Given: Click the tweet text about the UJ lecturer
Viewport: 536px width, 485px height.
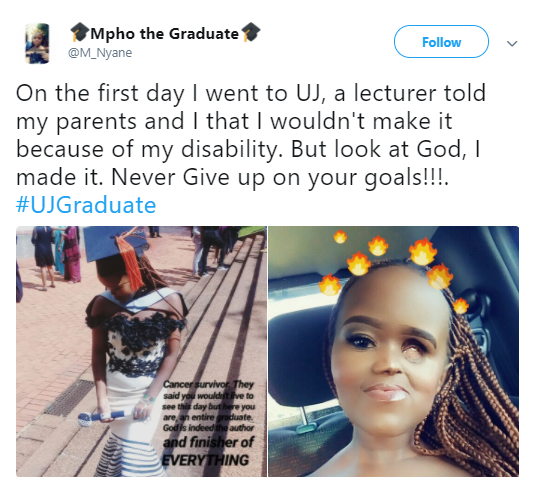Looking at the screenshot, I should pos(251,135).
